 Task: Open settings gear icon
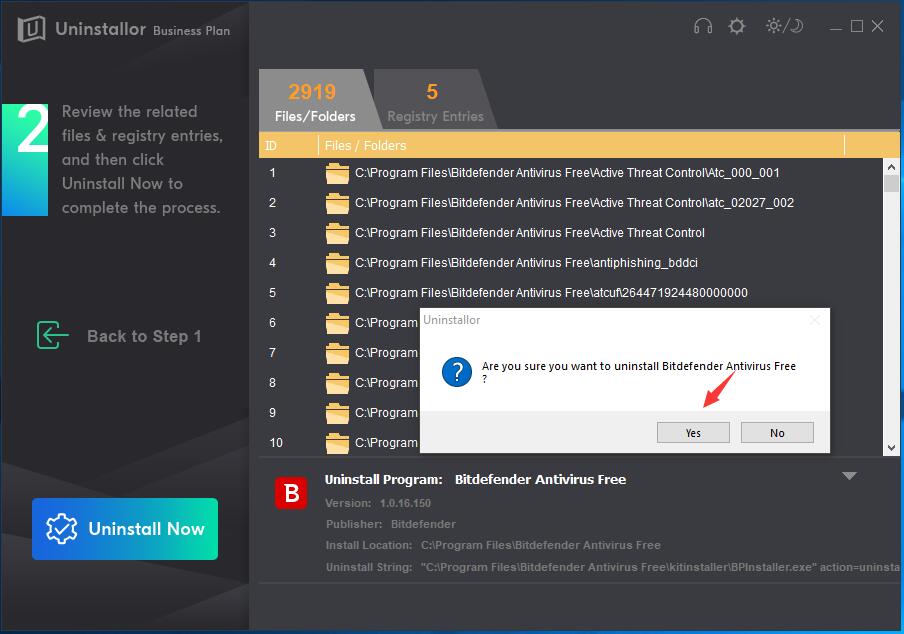tap(736, 26)
